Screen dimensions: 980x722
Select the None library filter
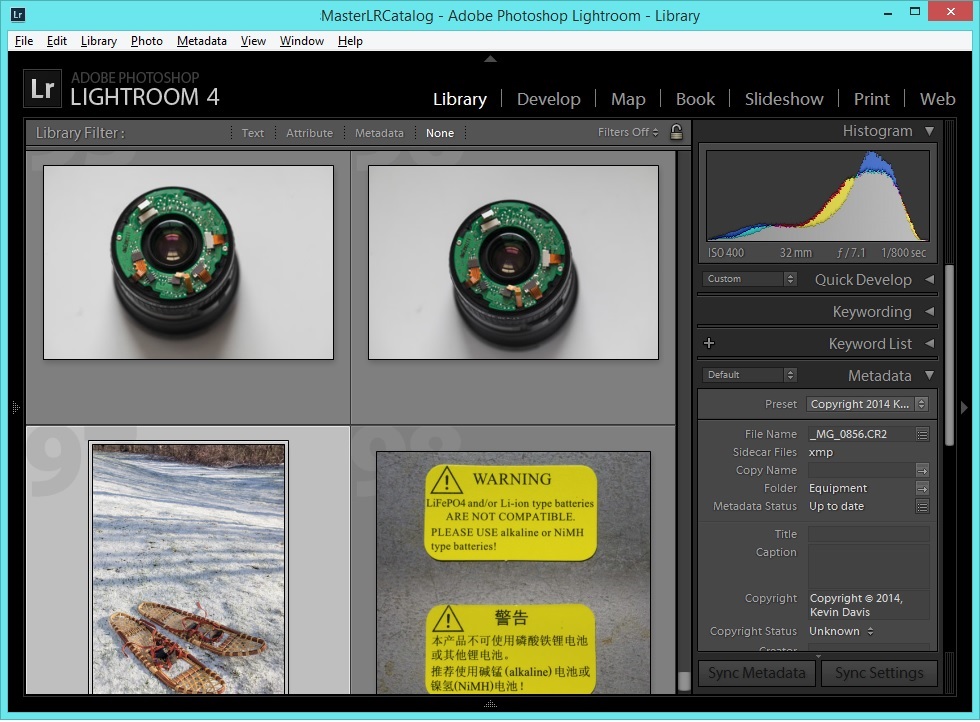coord(440,133)
